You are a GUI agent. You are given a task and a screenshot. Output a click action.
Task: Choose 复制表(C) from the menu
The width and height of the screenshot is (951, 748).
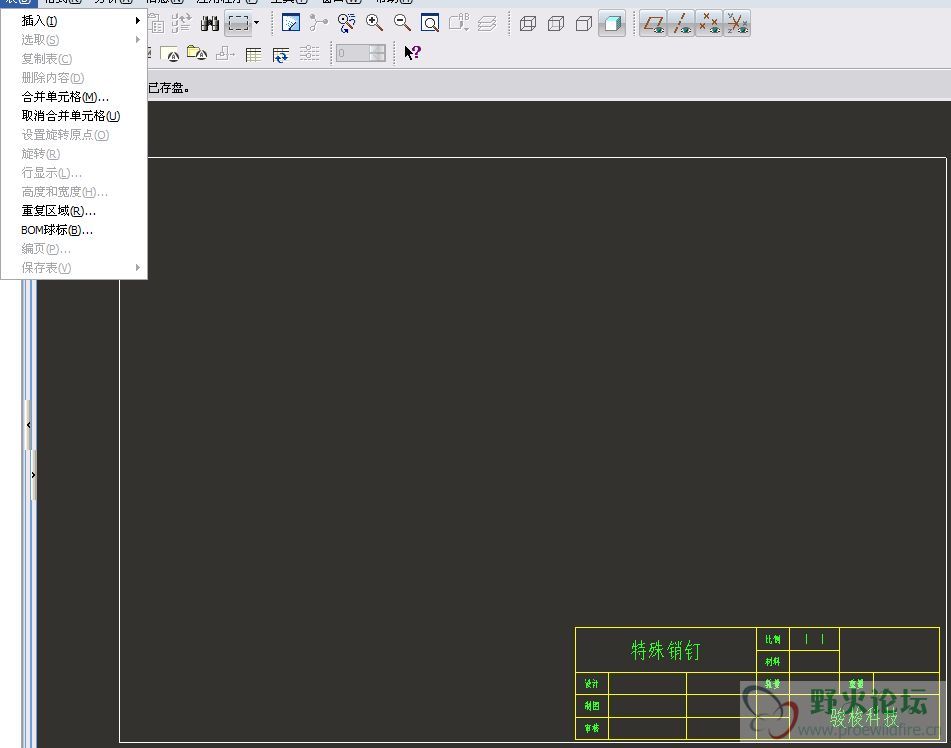pyautogui.click(x=74, y=59)
